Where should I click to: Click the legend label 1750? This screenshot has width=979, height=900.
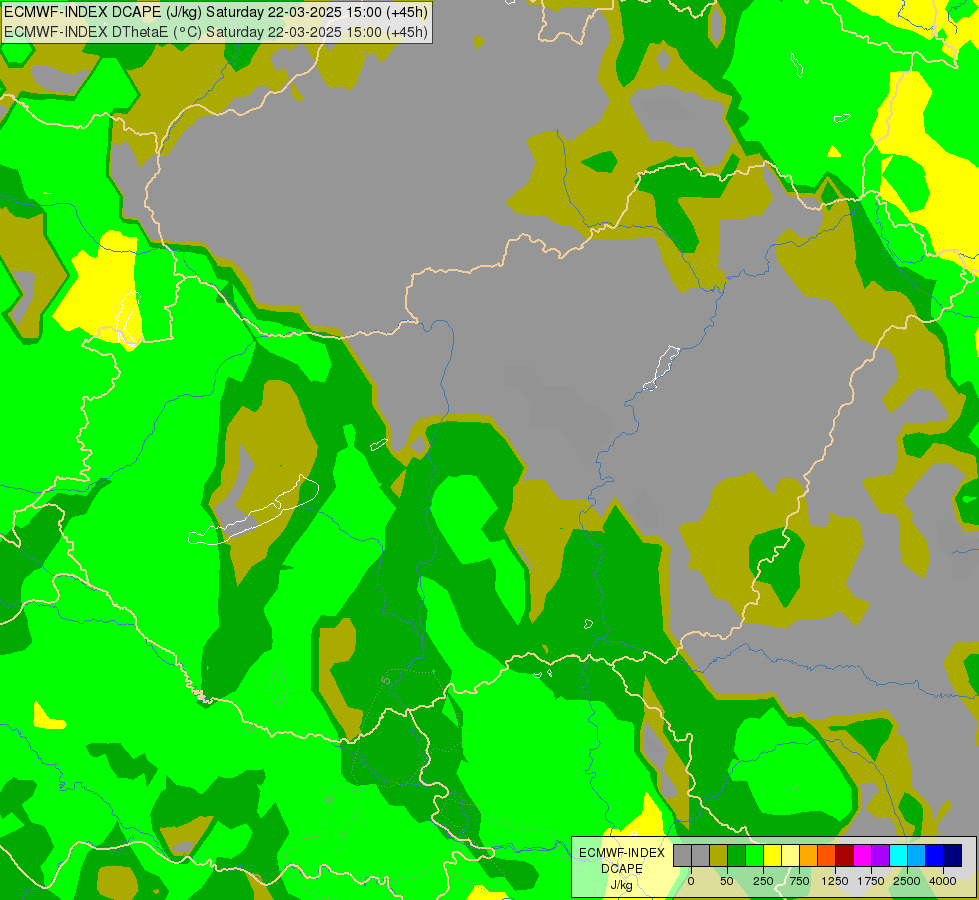(871, 881)
